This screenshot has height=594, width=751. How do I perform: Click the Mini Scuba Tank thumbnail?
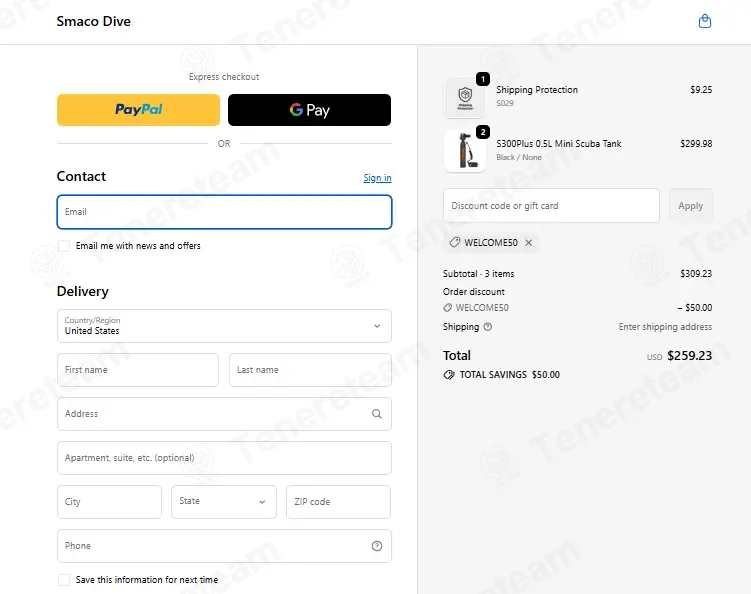465,151
